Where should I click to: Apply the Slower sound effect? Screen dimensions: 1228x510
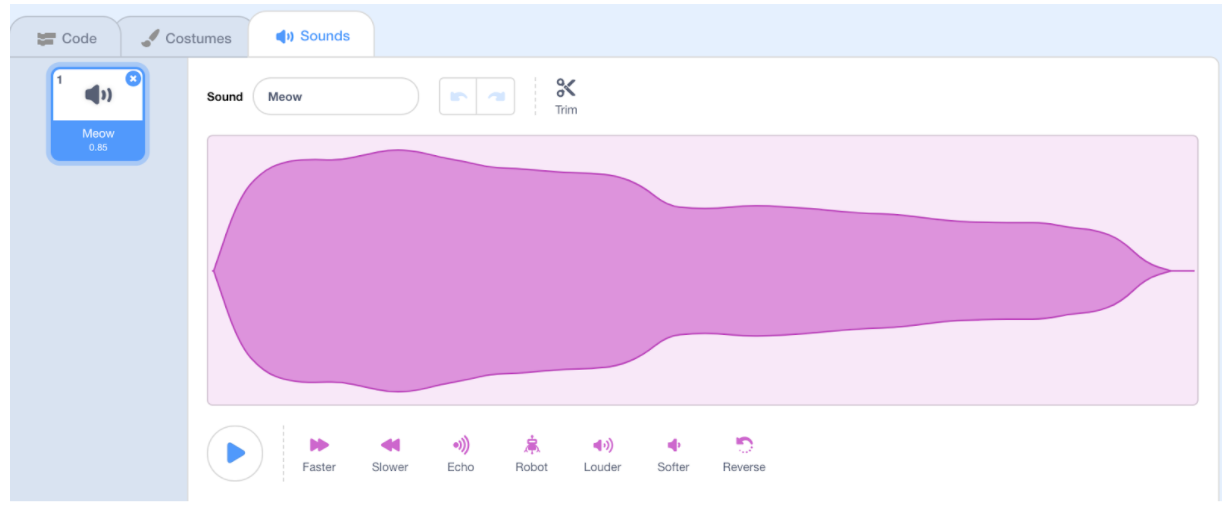click(390, 454)
